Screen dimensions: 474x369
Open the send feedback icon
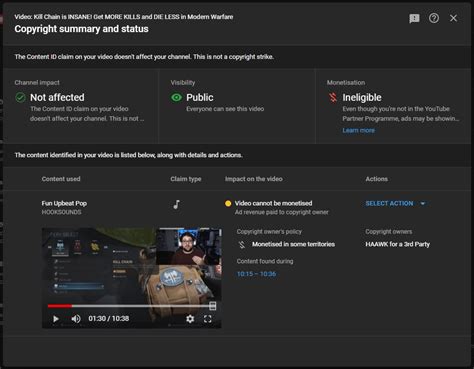[414, 18]
